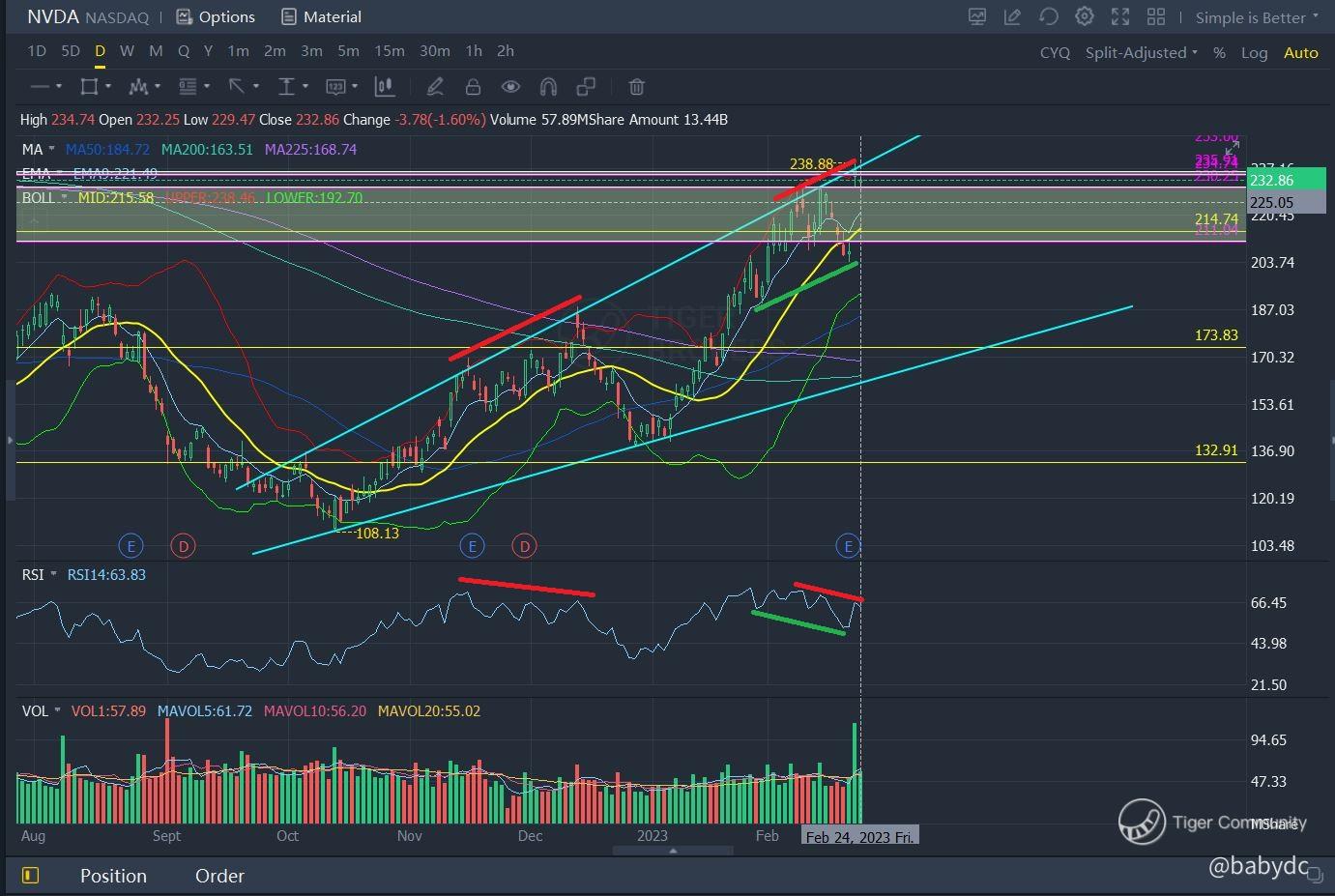Click the right edge panel expander arrow
Image resolution: width=1335 pixels, height=896 pixels.
pos(1331,441)
